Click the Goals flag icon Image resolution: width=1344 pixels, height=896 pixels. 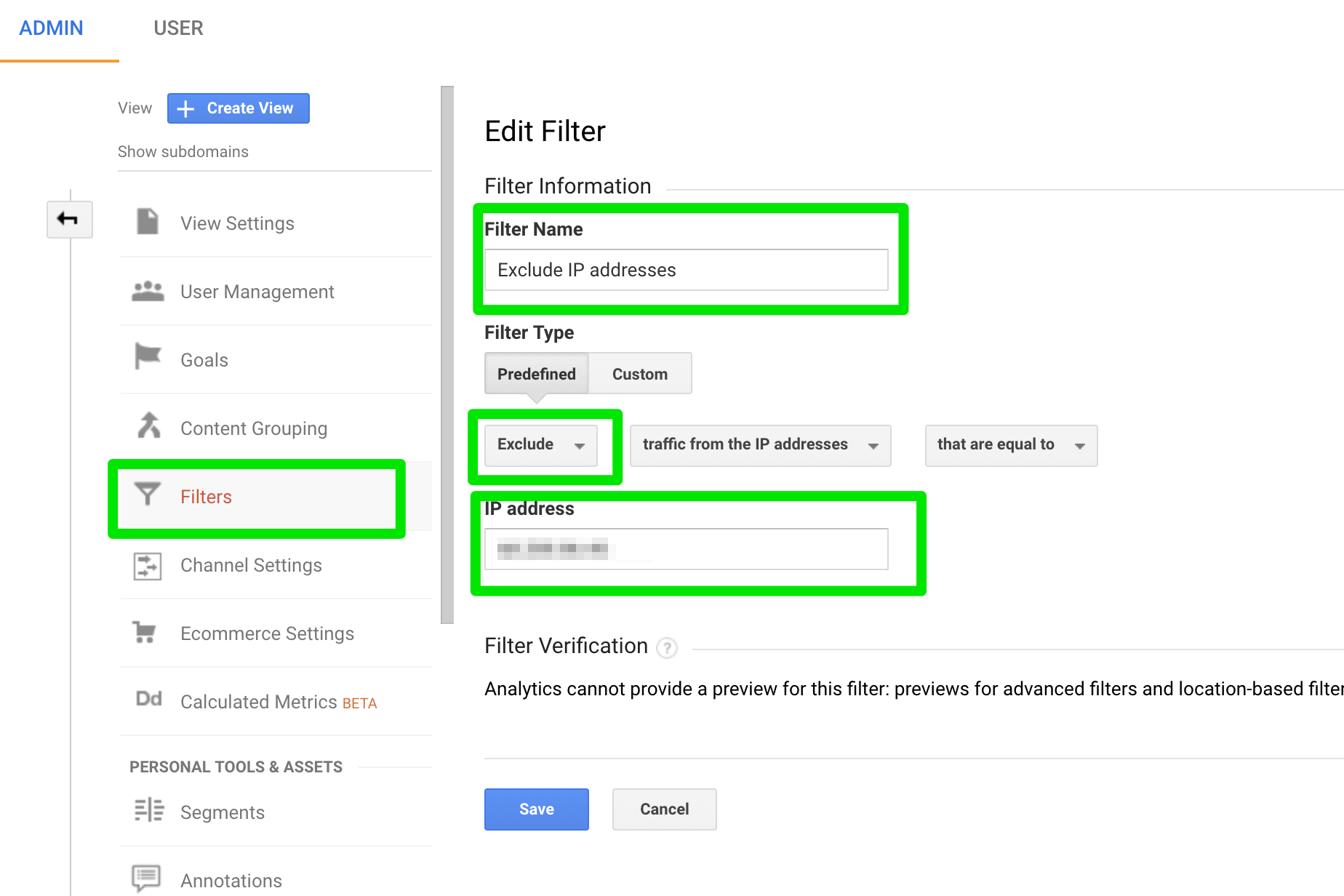pos(148,356)
